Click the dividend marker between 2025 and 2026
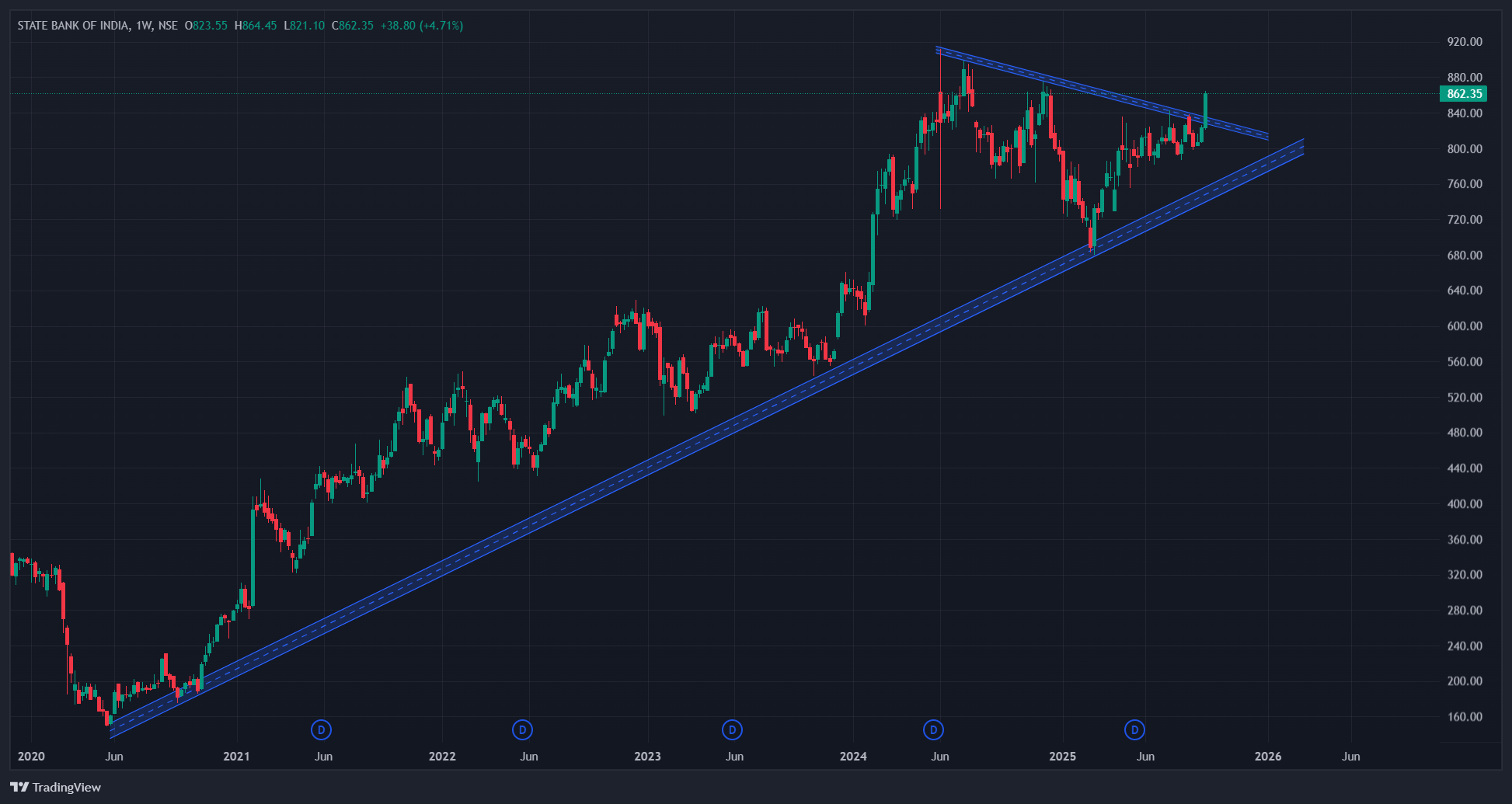 click(1135, 729)
